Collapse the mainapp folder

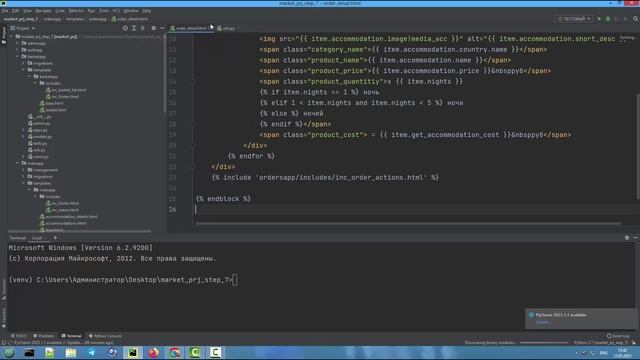tap(18, 163)
